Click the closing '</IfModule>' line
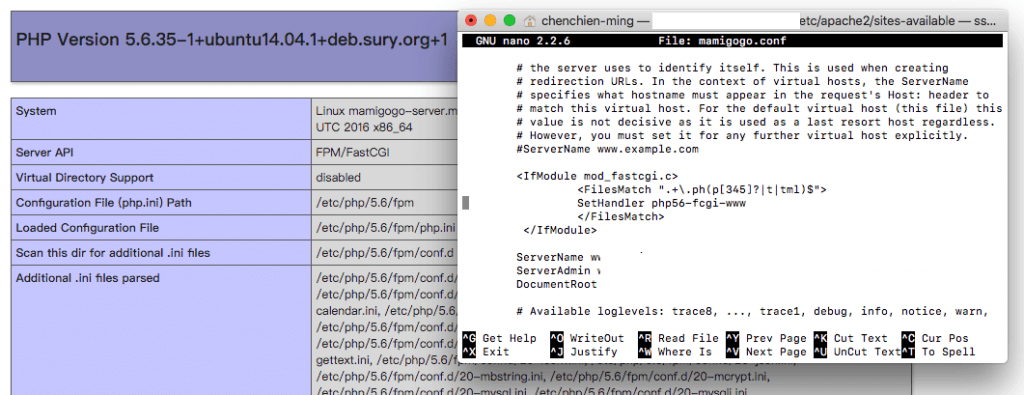 560,230
